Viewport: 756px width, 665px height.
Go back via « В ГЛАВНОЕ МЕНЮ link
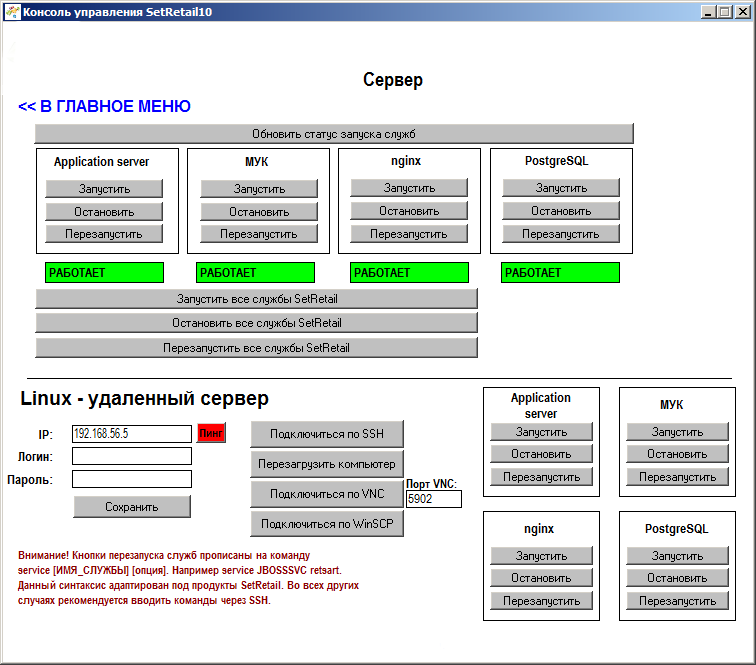pyautogui.click(x=104, y=106)
